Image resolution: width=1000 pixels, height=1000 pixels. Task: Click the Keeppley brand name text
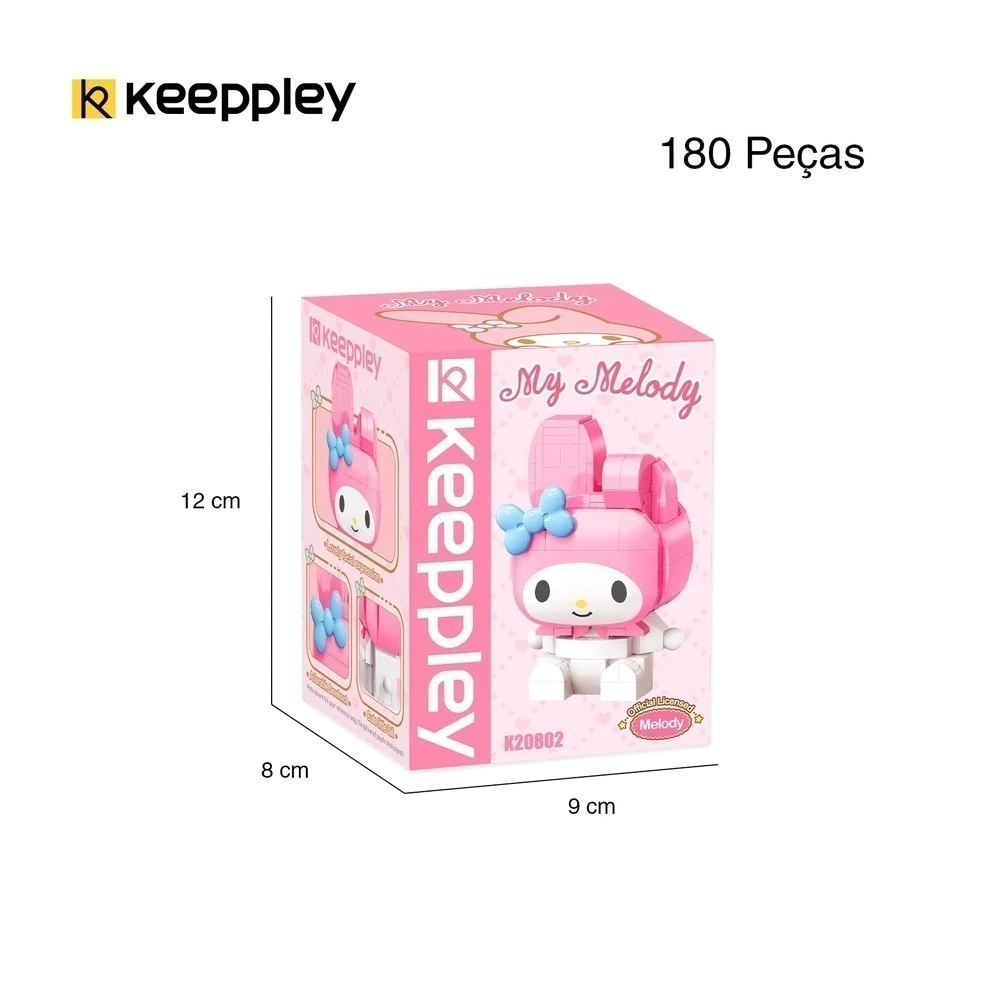240,99
